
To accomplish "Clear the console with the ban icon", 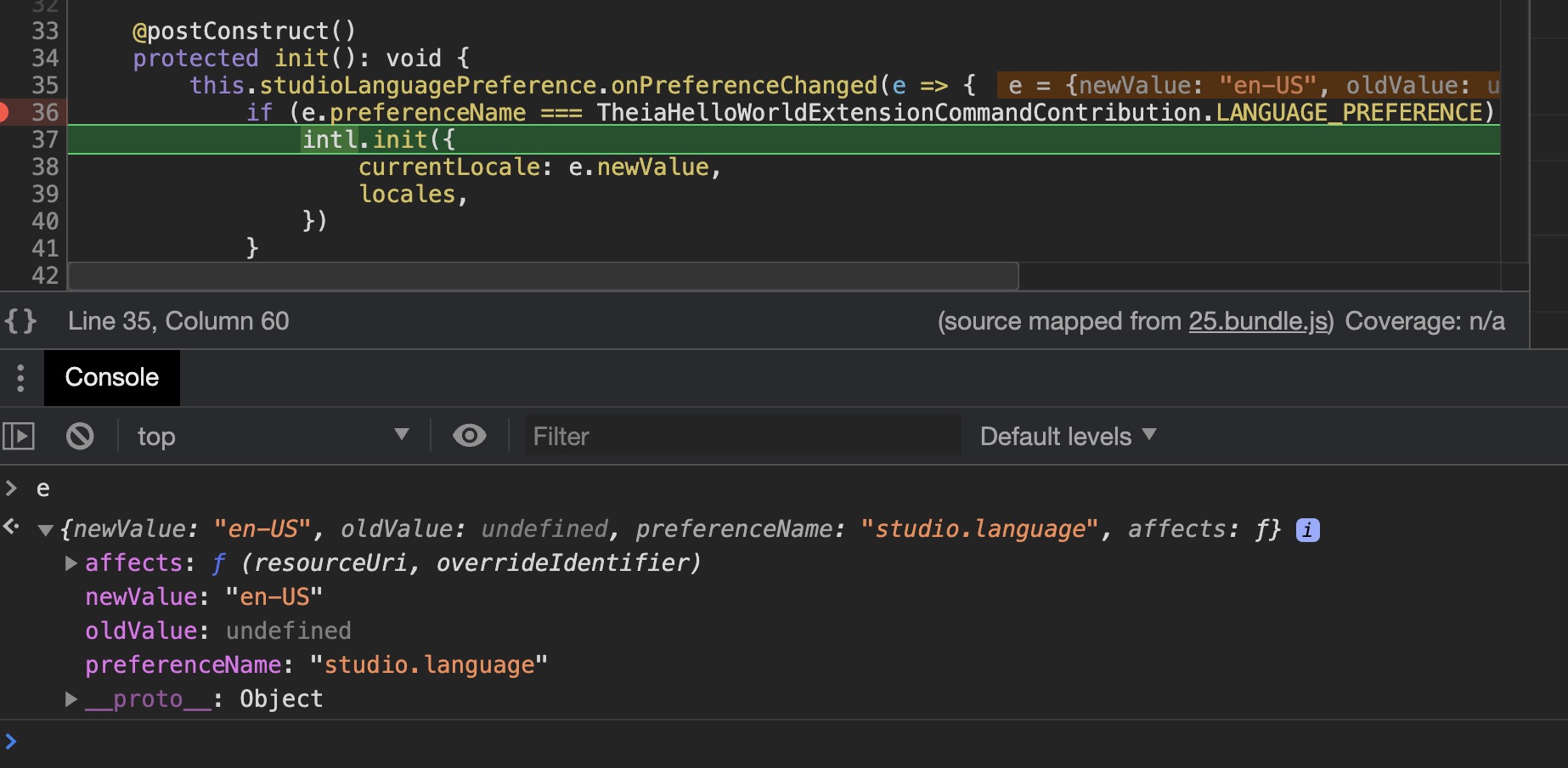I will pos(80,437).
